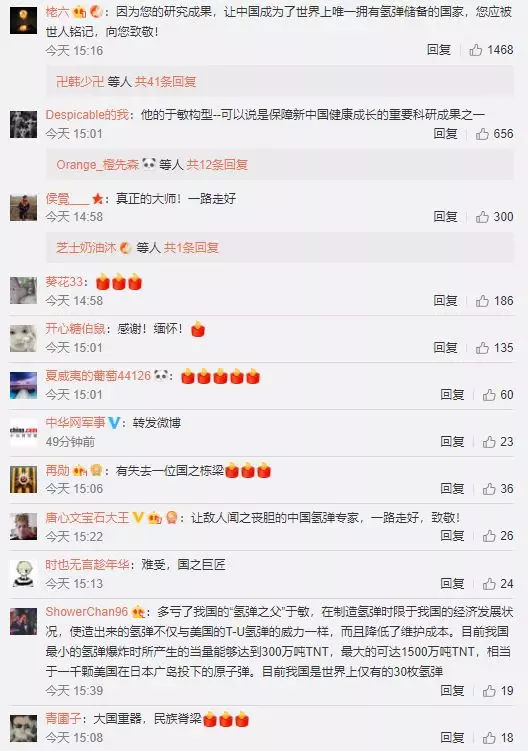Image resolution: width=528 pixels, height=751 pixels.
Task: Click thumbs-up on 中华网军事's comment
Action: (489, 442)
